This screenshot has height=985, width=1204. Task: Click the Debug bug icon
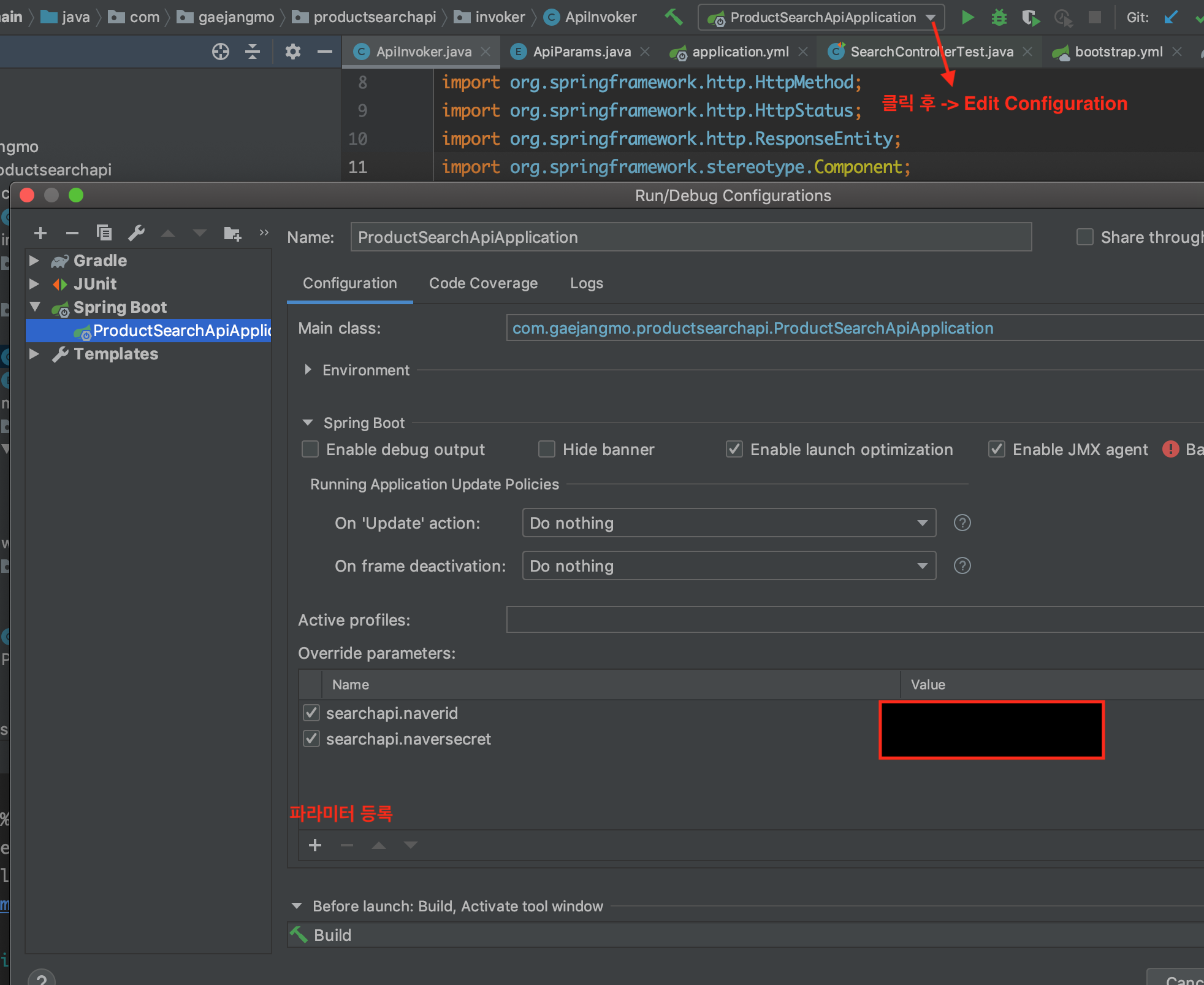click(999, 17)
